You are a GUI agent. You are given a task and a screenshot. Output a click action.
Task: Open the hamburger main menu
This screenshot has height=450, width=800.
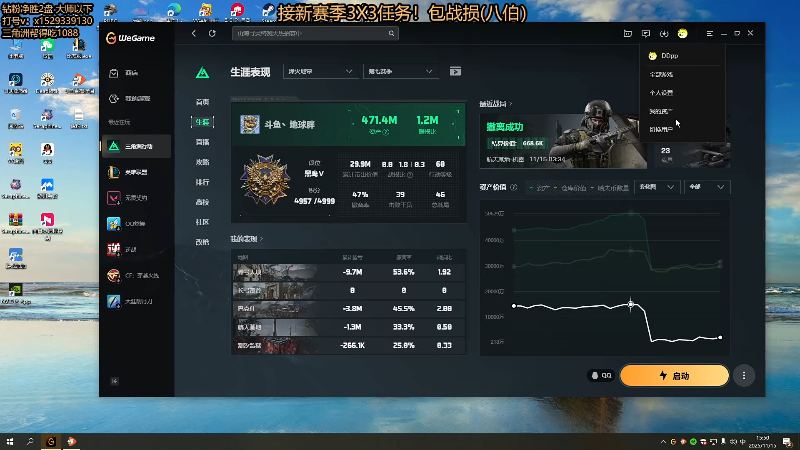coord(709,34)
